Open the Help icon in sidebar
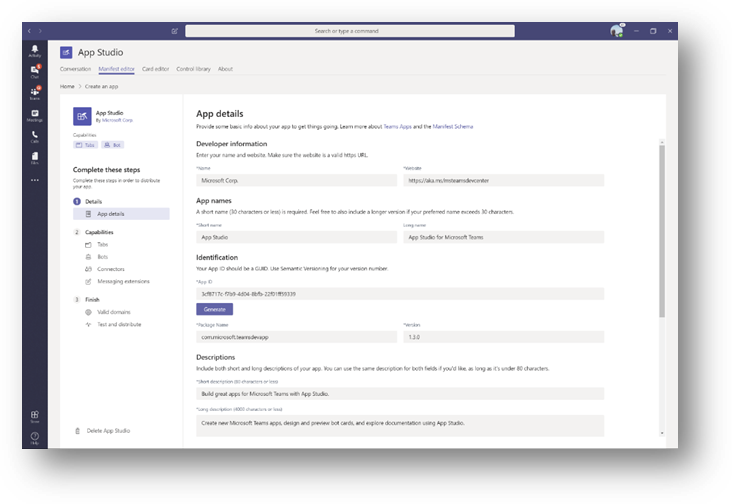The height and width of the screenshot is (504, 732). 35,438
